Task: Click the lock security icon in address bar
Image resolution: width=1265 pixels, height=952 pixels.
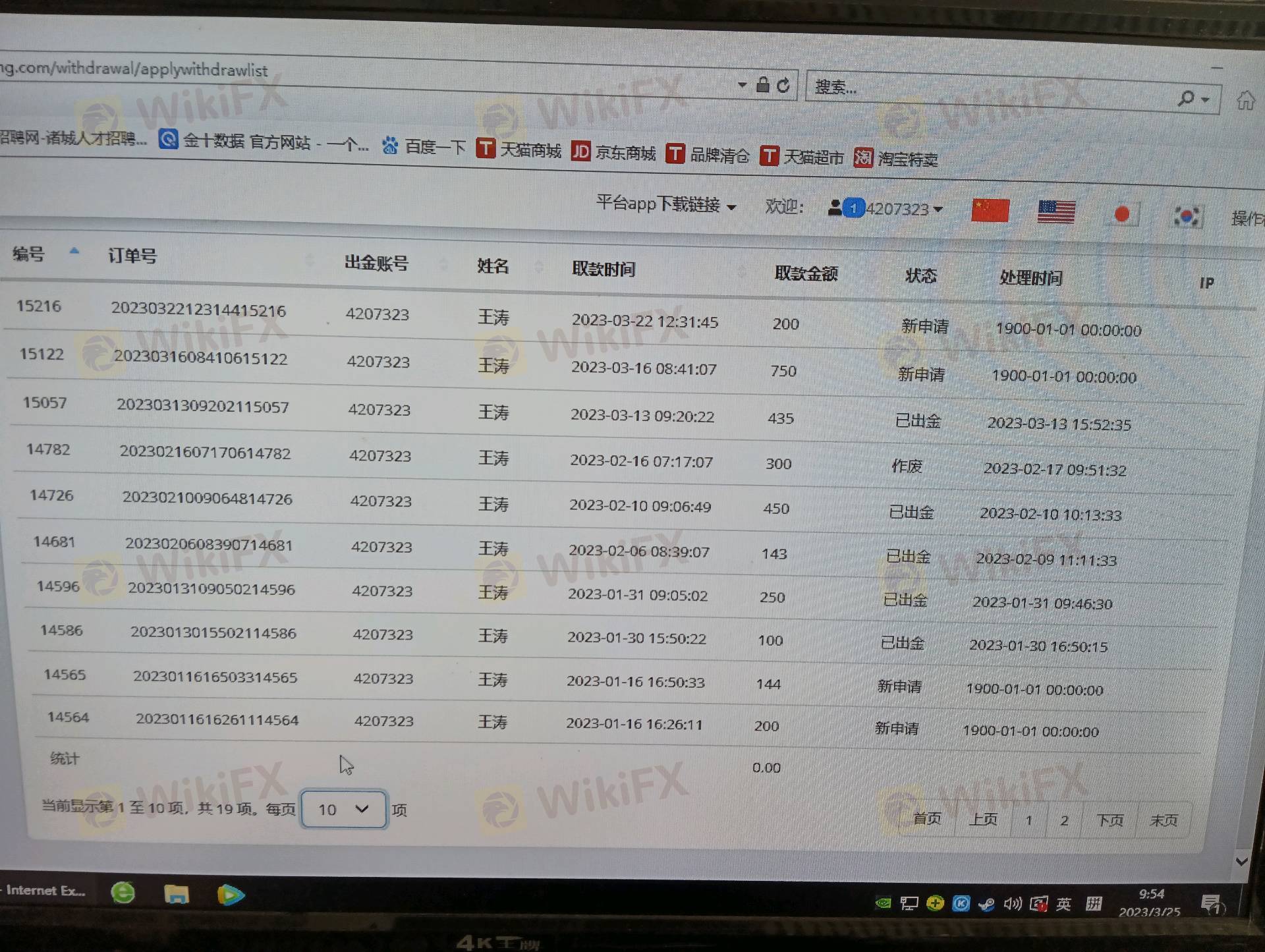Action: pyautogui.click(x=762, y=84)
